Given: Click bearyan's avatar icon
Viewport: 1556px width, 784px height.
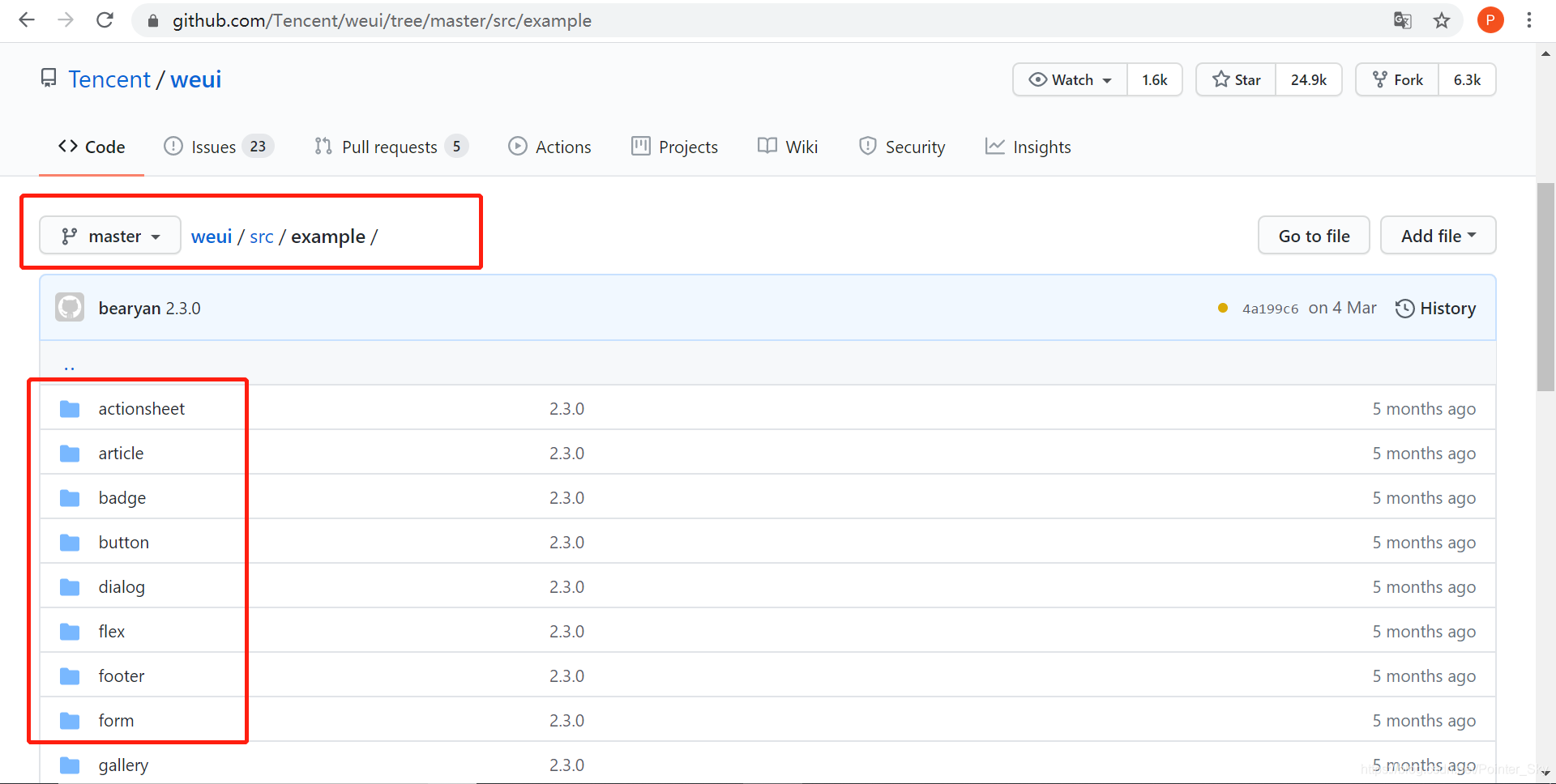Looking at the screenshot, I should (x=70, y=308).
